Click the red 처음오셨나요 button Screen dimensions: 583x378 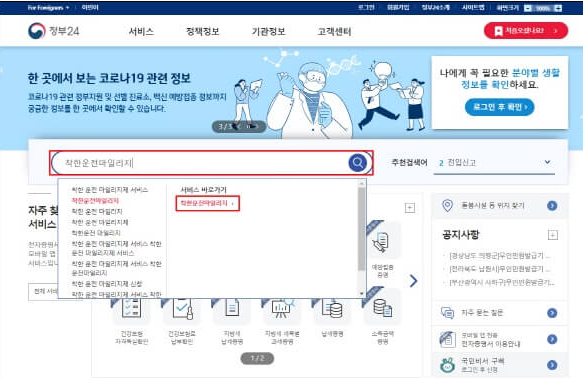point(526,30)
